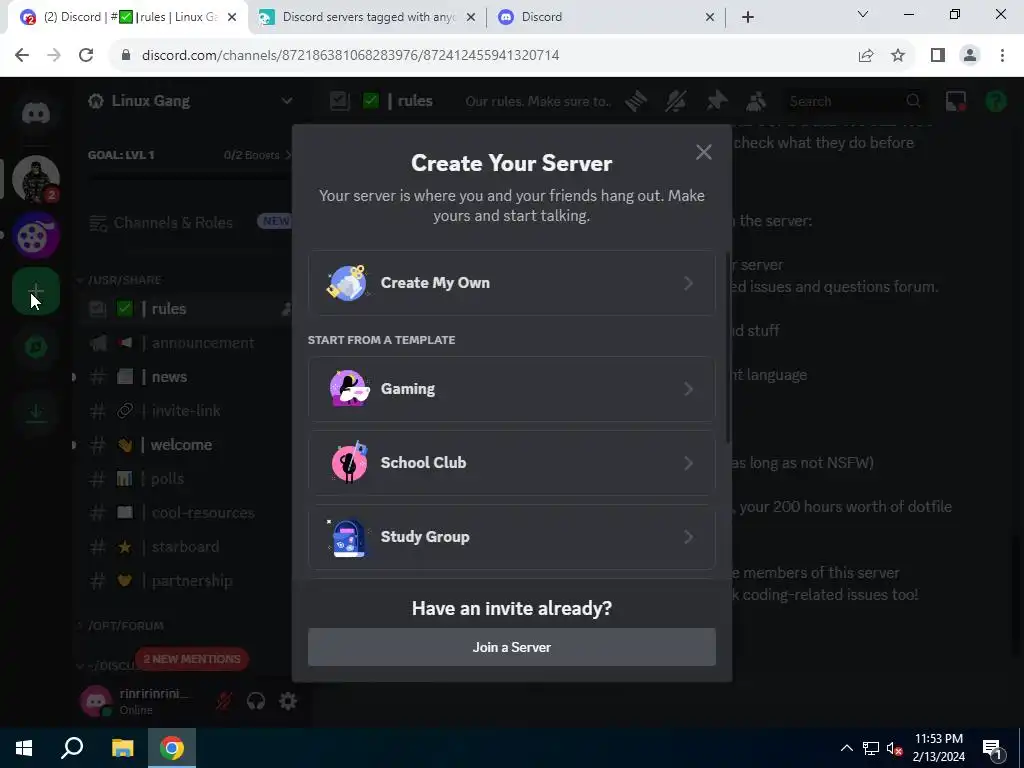
Task: Click the chevron on Create My Own row
Action: click(688, 283)
